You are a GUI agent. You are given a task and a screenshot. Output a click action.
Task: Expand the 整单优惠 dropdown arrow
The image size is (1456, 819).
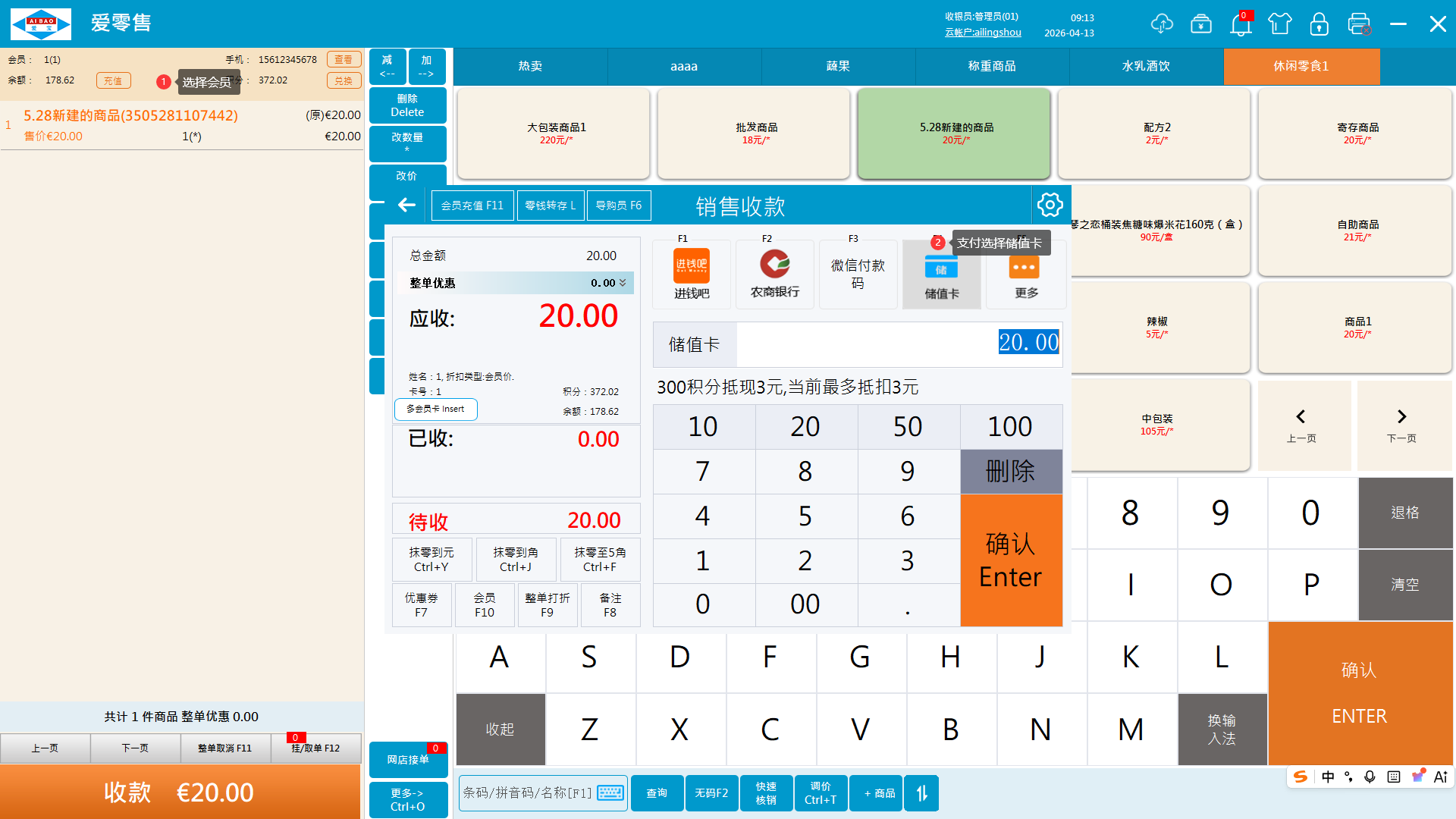click(623, 283)
